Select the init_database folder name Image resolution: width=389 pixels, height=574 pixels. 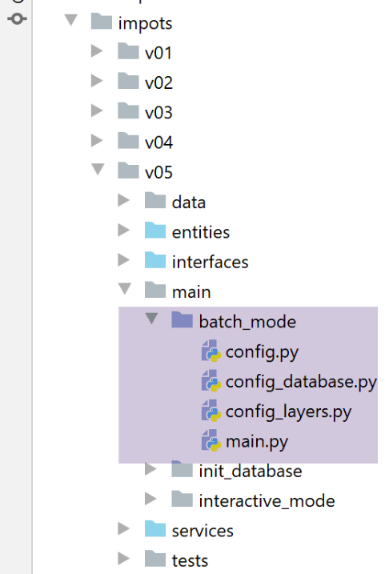[250, 472]
